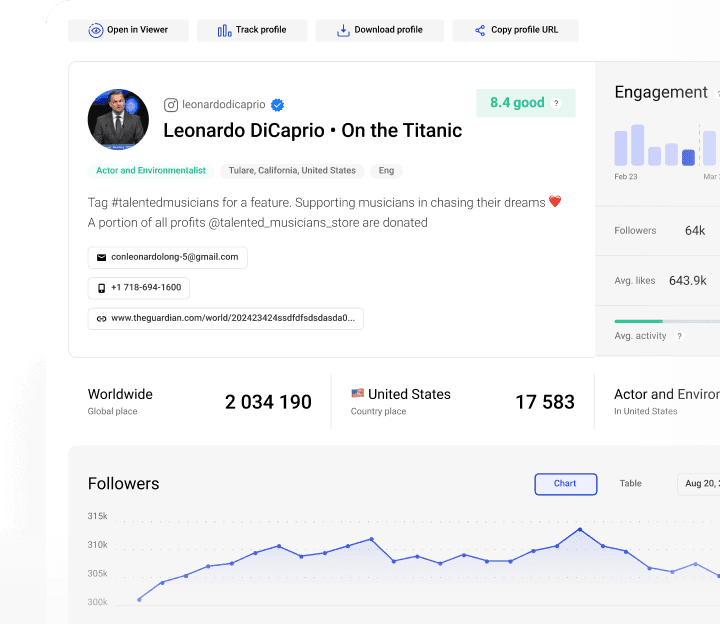Click the help icon next to Avg. activity
Viewport: 720px width, 624px height.
(680, 336)
